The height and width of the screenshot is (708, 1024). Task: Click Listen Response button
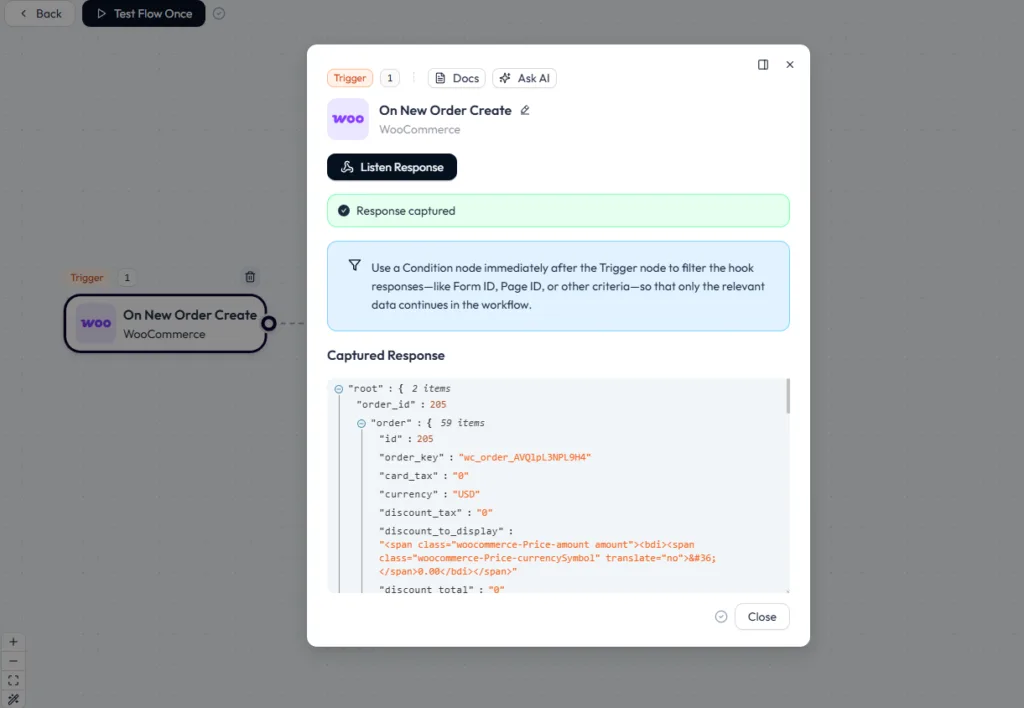[392, 167]
